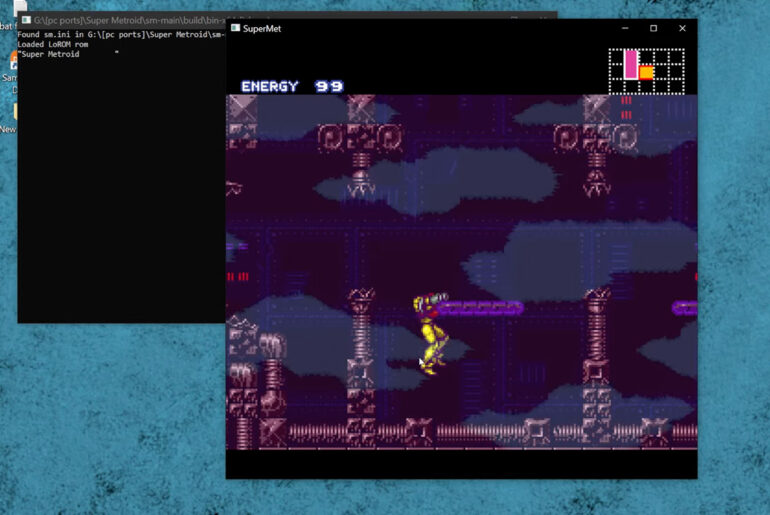Click the 'Loaded LoROM rom' console line
The height and width of the screenshot is (515, 770).
[53, 44]
